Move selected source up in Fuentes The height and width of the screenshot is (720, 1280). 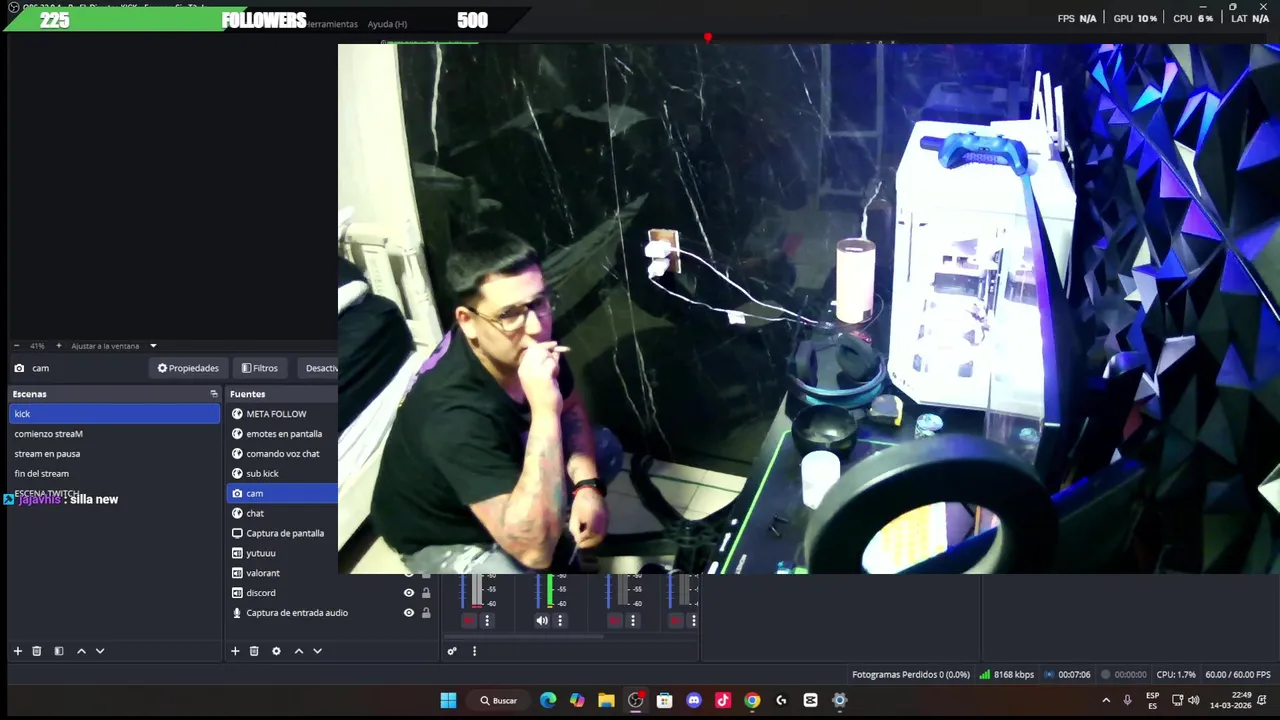[298, 651]
